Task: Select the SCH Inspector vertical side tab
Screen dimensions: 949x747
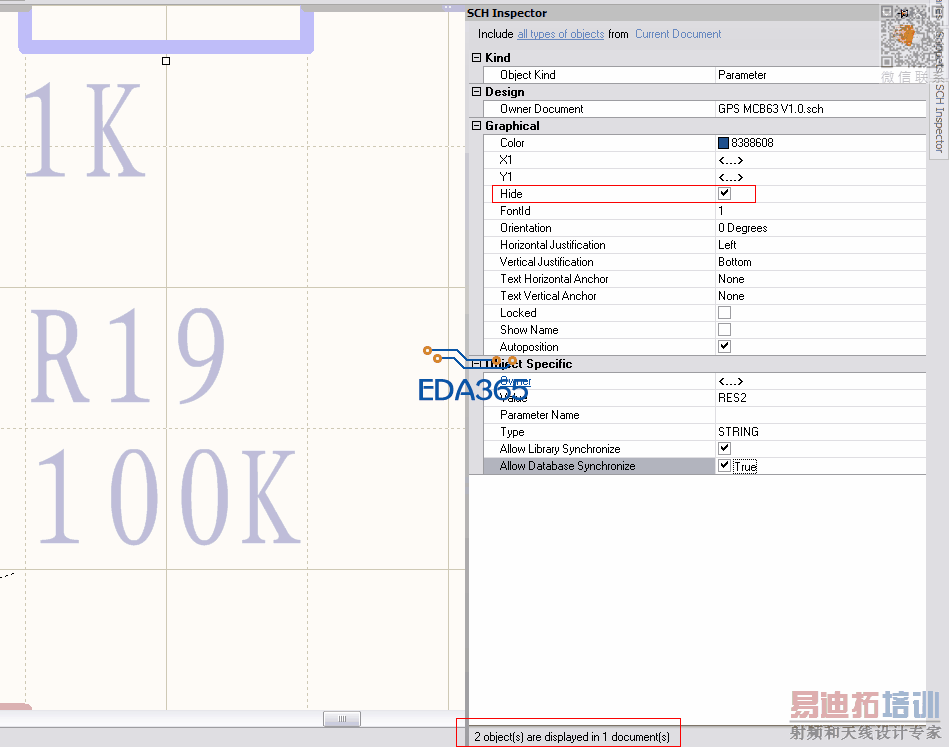Action: (x=939, y=118)
